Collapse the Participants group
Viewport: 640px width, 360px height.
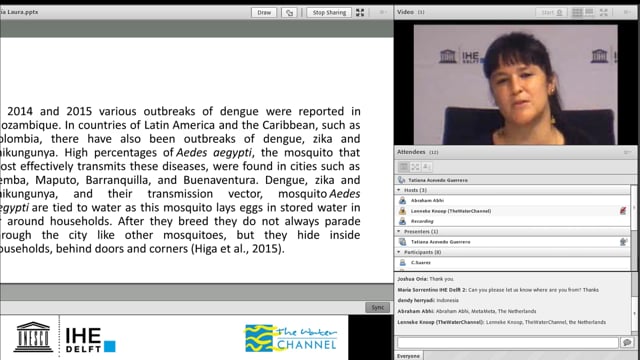tap(399, 252)
